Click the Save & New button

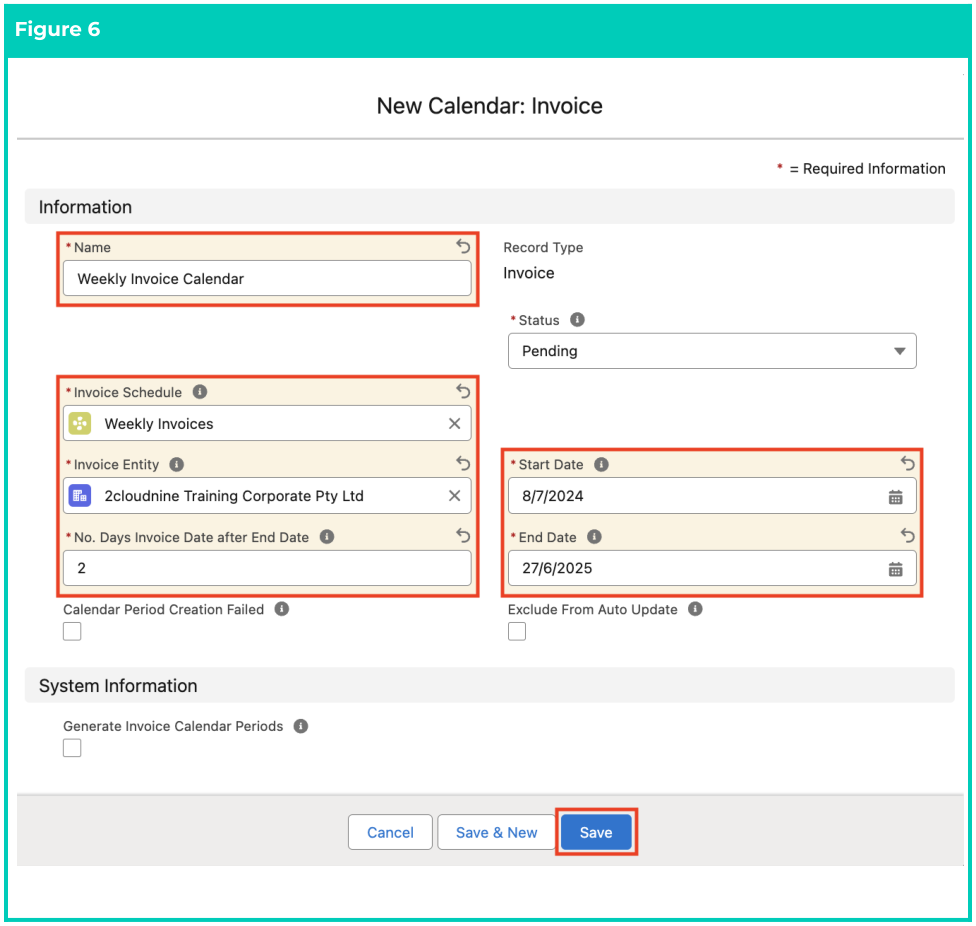pyautogui.click(x=496, y=832)
